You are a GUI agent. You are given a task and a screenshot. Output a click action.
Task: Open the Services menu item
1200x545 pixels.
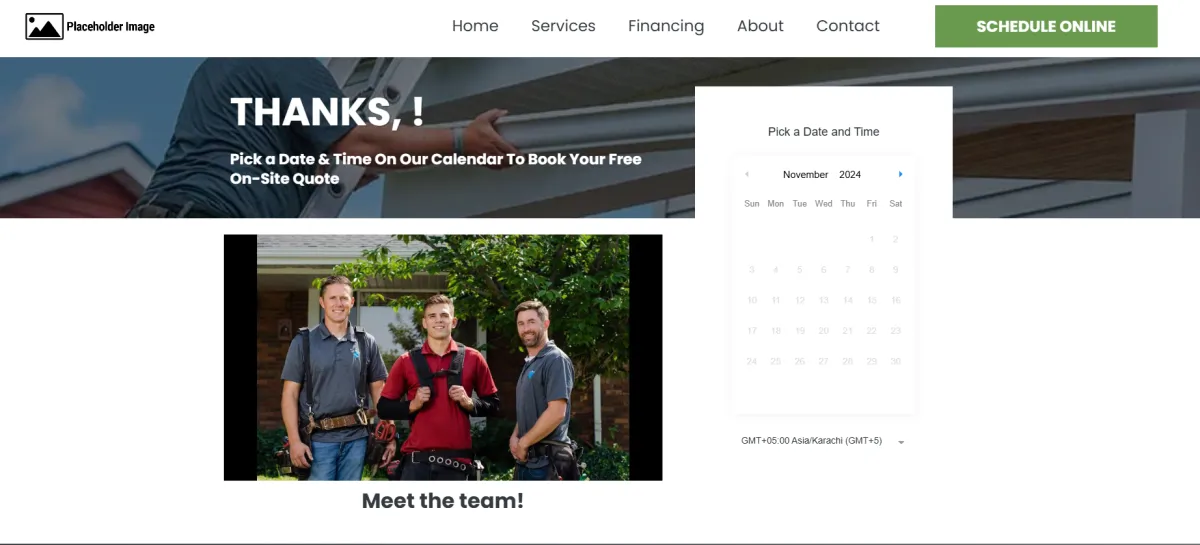563,26
